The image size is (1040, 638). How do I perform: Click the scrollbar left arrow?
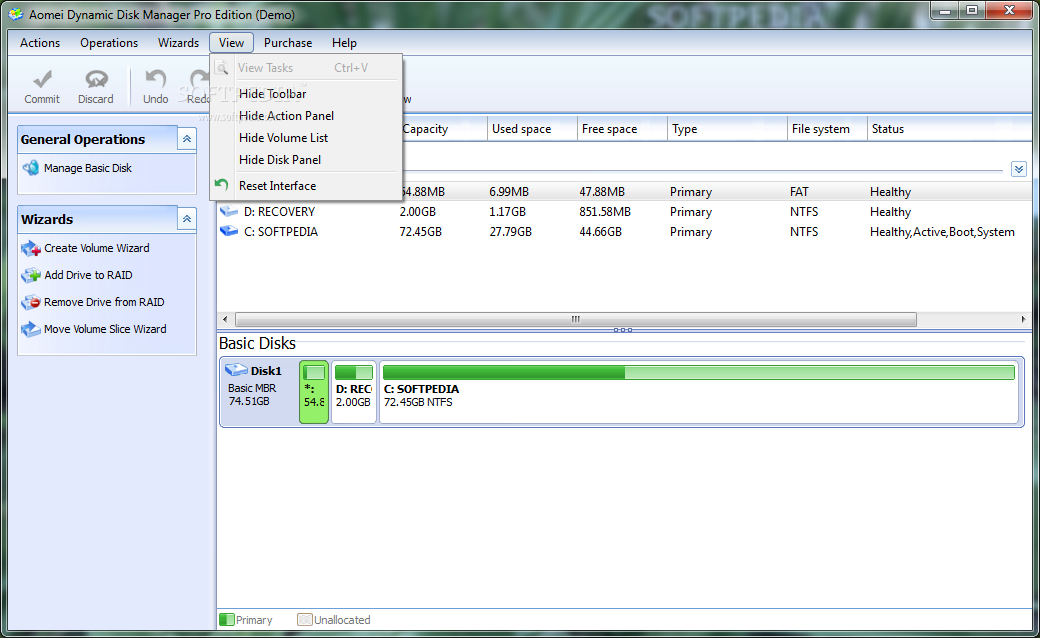pyautogui.click(x=226, y=319)
